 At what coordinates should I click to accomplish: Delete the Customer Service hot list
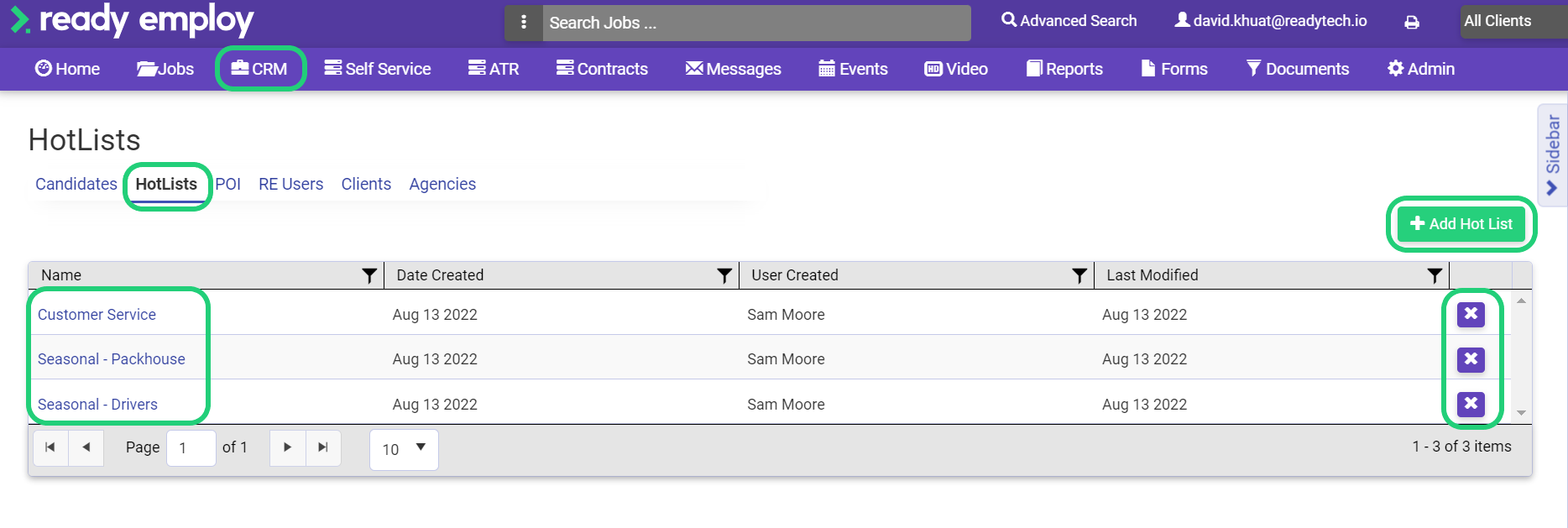[1471, 314]
